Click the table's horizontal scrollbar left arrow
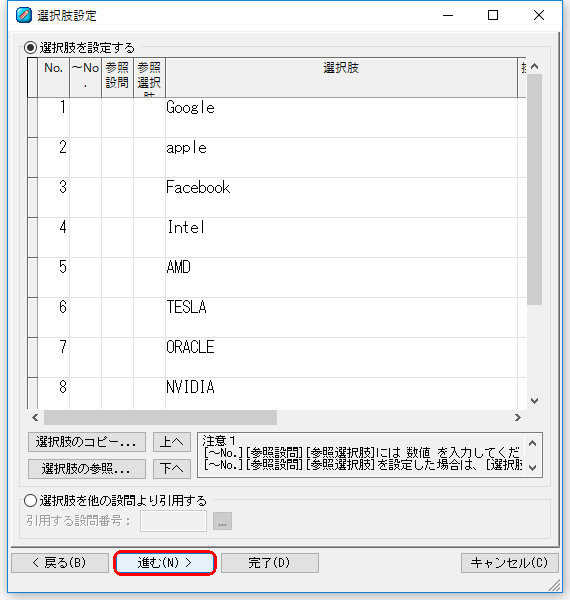 click(35, 417)
